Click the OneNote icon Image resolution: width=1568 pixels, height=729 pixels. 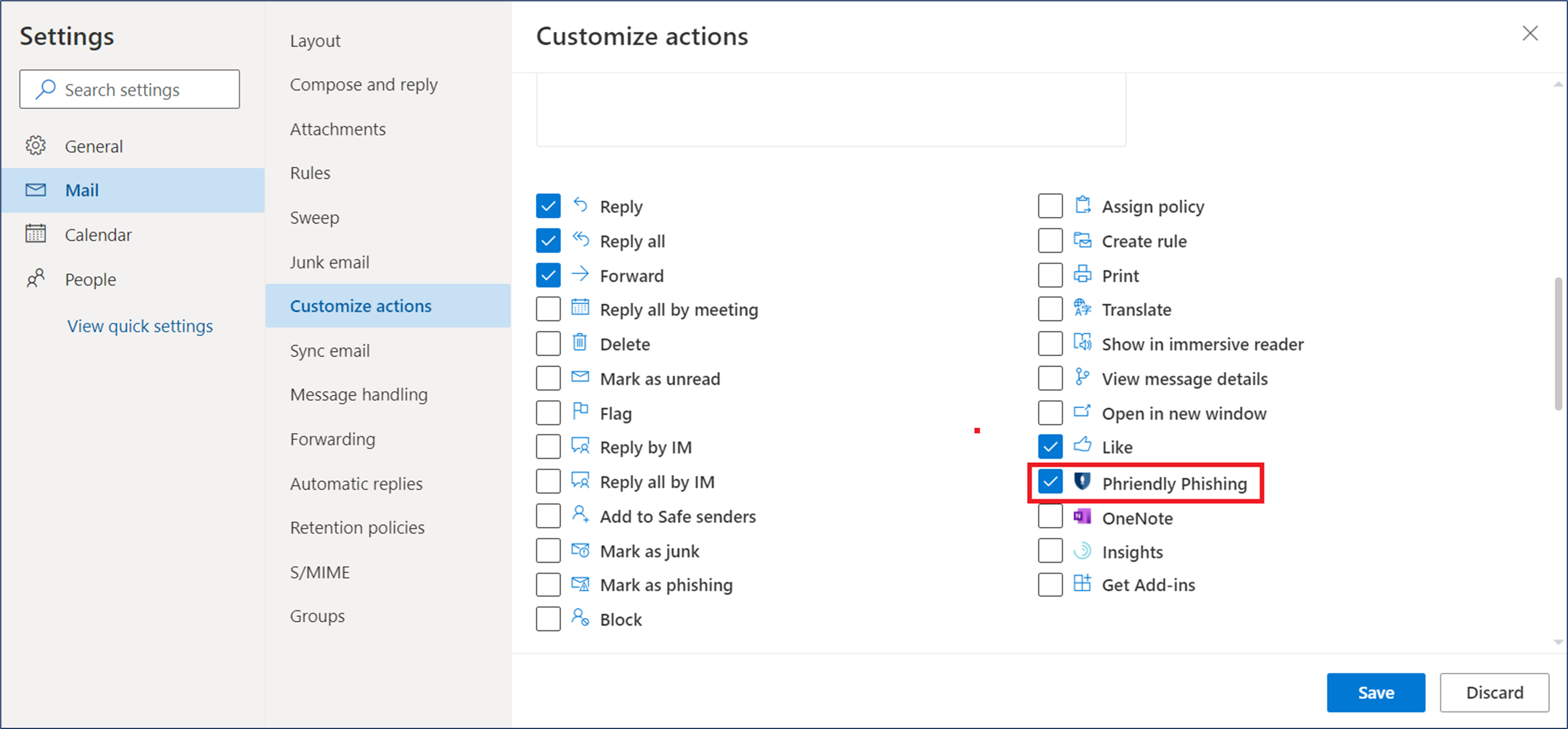(1082, 517)
